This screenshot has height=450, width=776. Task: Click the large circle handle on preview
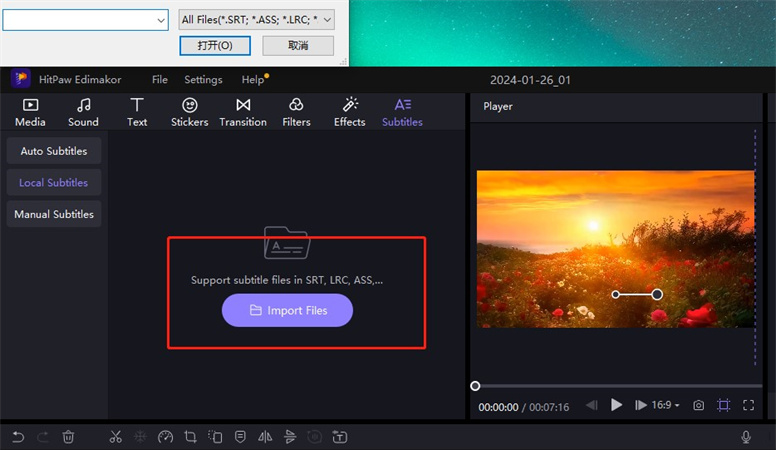657,295
